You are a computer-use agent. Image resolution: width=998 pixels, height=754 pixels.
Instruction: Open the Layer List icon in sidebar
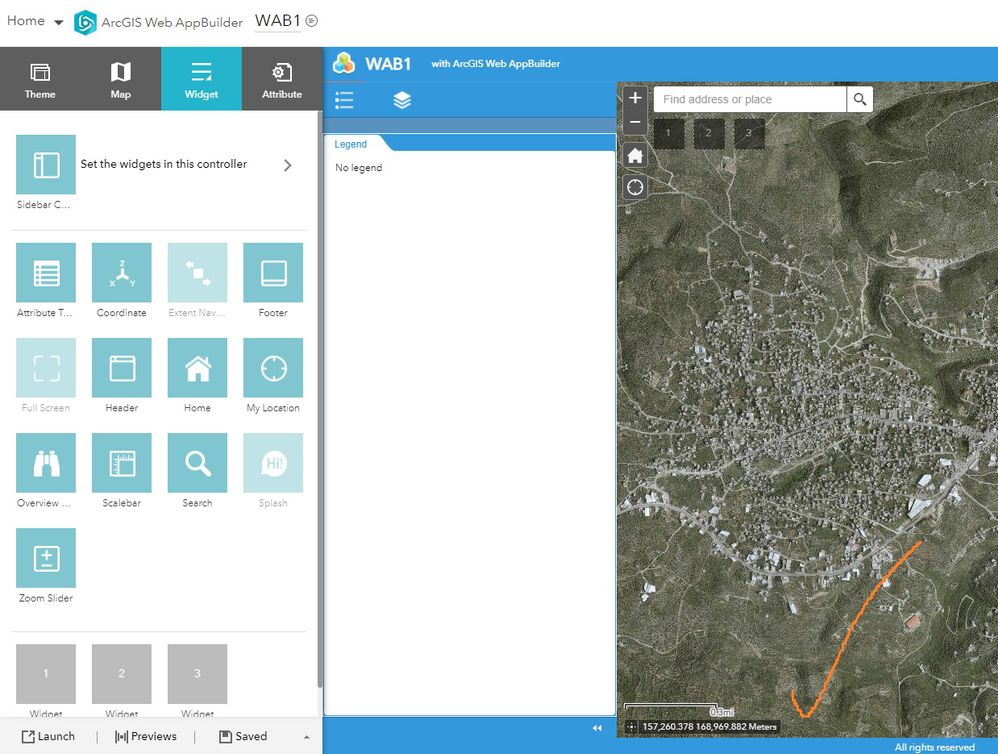pos(402,100)
